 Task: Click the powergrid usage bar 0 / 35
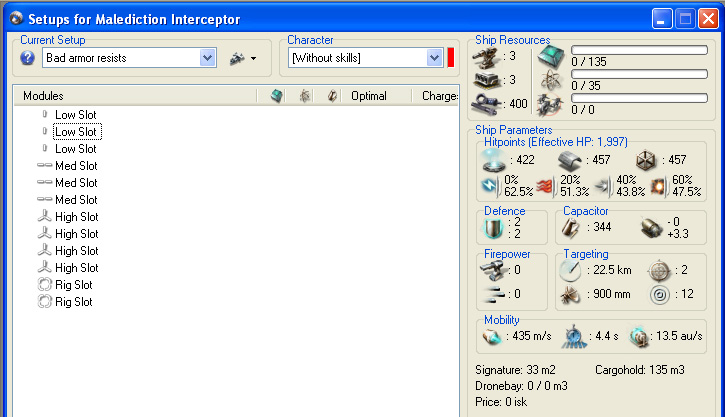pos(639,74)
